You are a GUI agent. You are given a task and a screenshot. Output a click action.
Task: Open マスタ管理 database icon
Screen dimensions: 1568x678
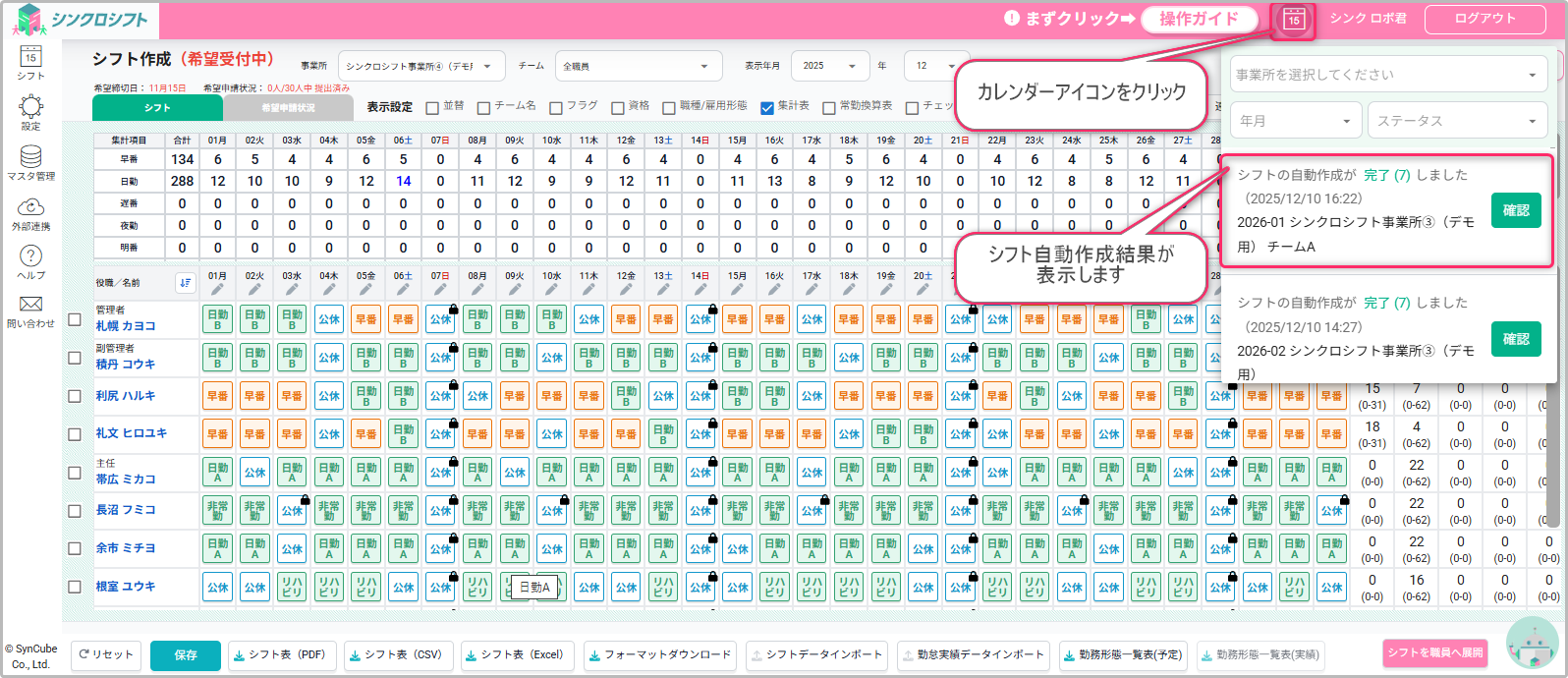[x=30, y=162]
